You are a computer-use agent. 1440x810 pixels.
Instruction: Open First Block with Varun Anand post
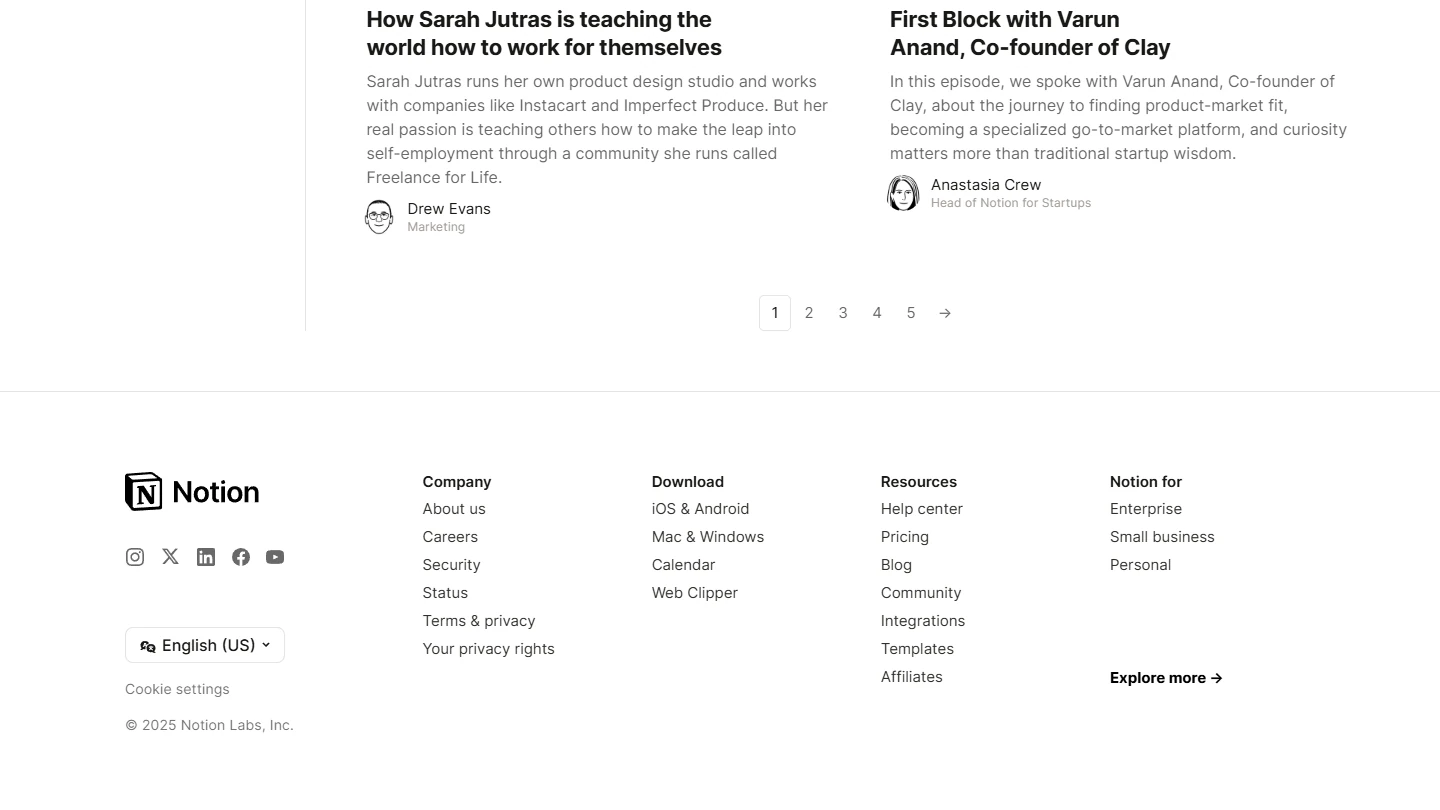[1030, 33]
